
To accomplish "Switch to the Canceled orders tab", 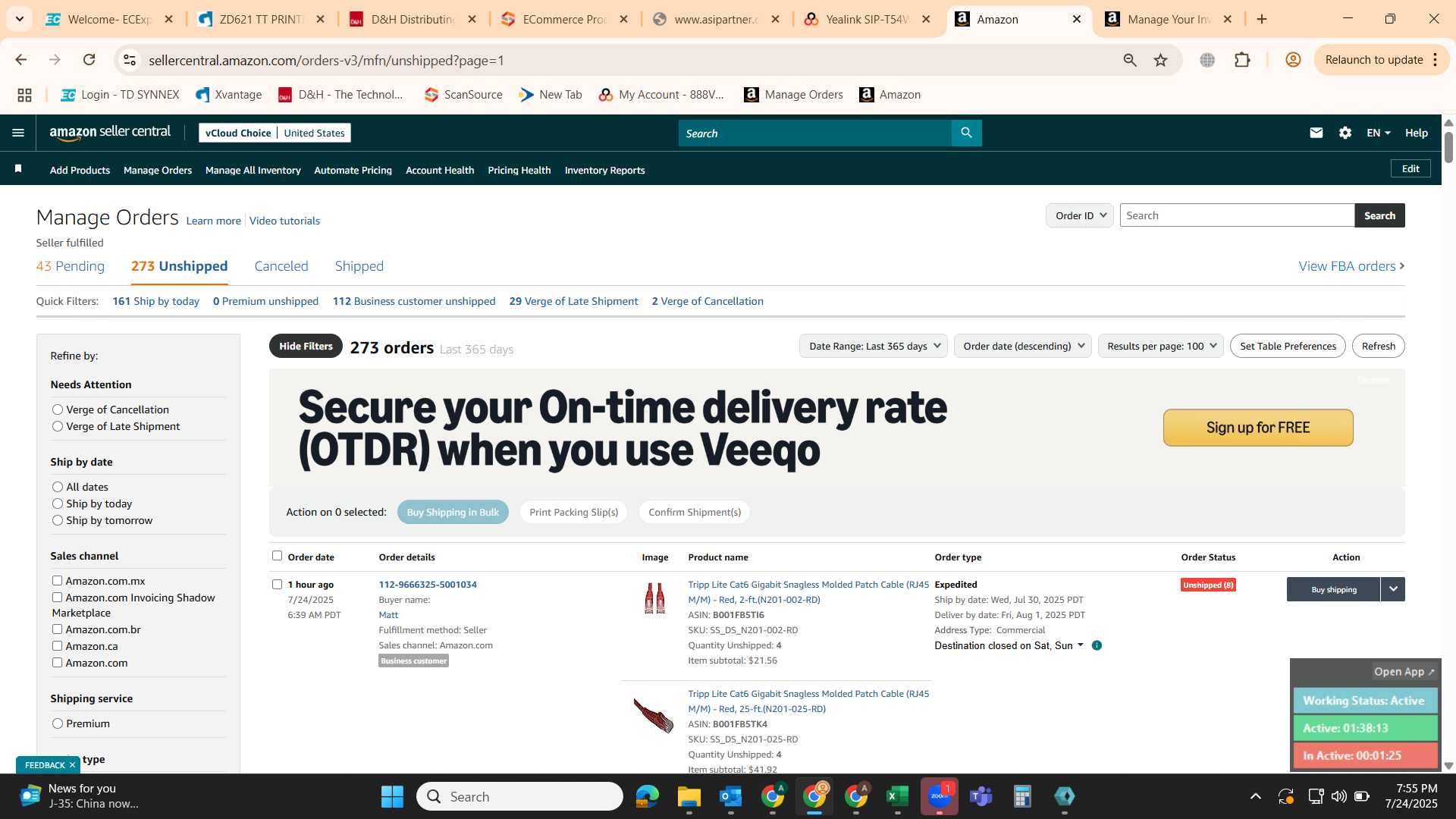I will (x=281, y=266).
